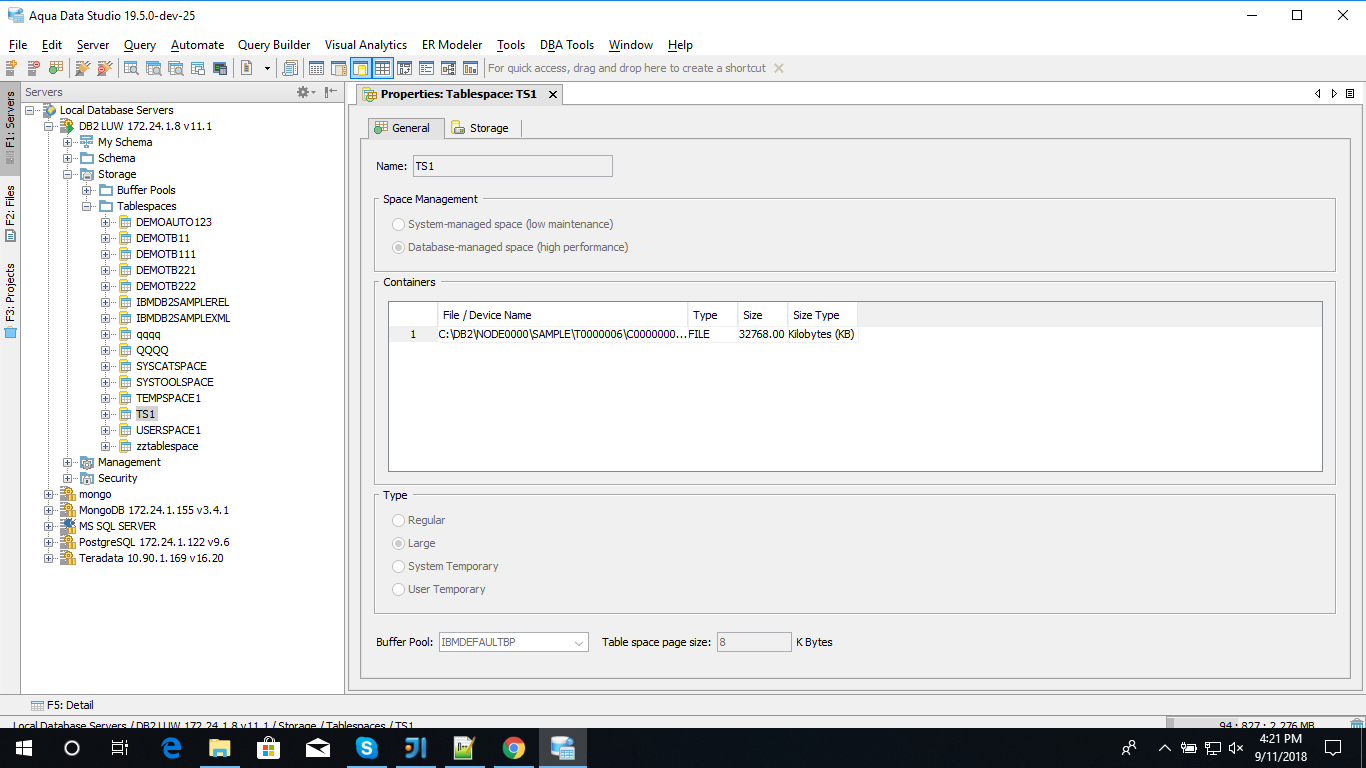Open the Servers panel gear settings

[305, 92]
